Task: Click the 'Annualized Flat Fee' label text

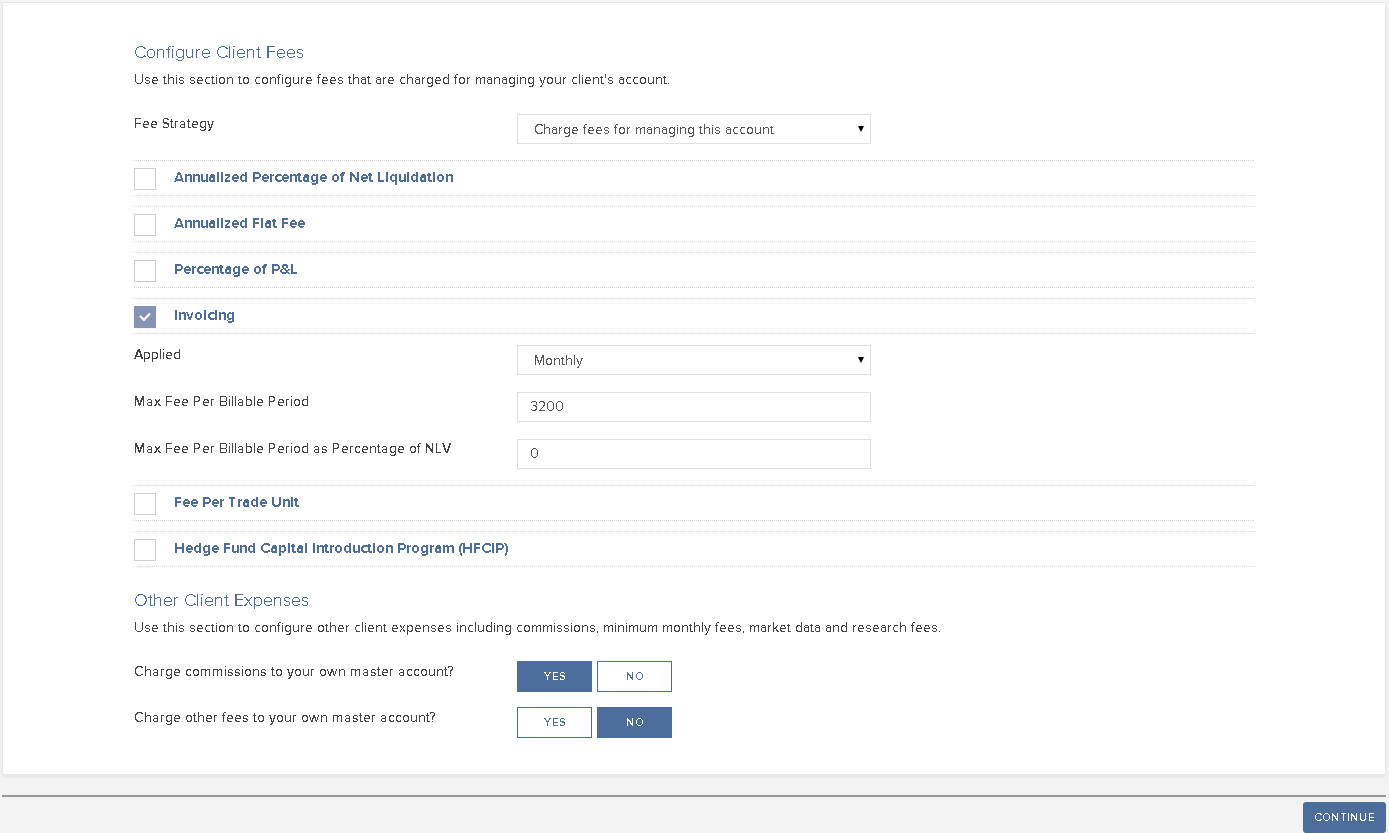Action: (x=239, y=223)
